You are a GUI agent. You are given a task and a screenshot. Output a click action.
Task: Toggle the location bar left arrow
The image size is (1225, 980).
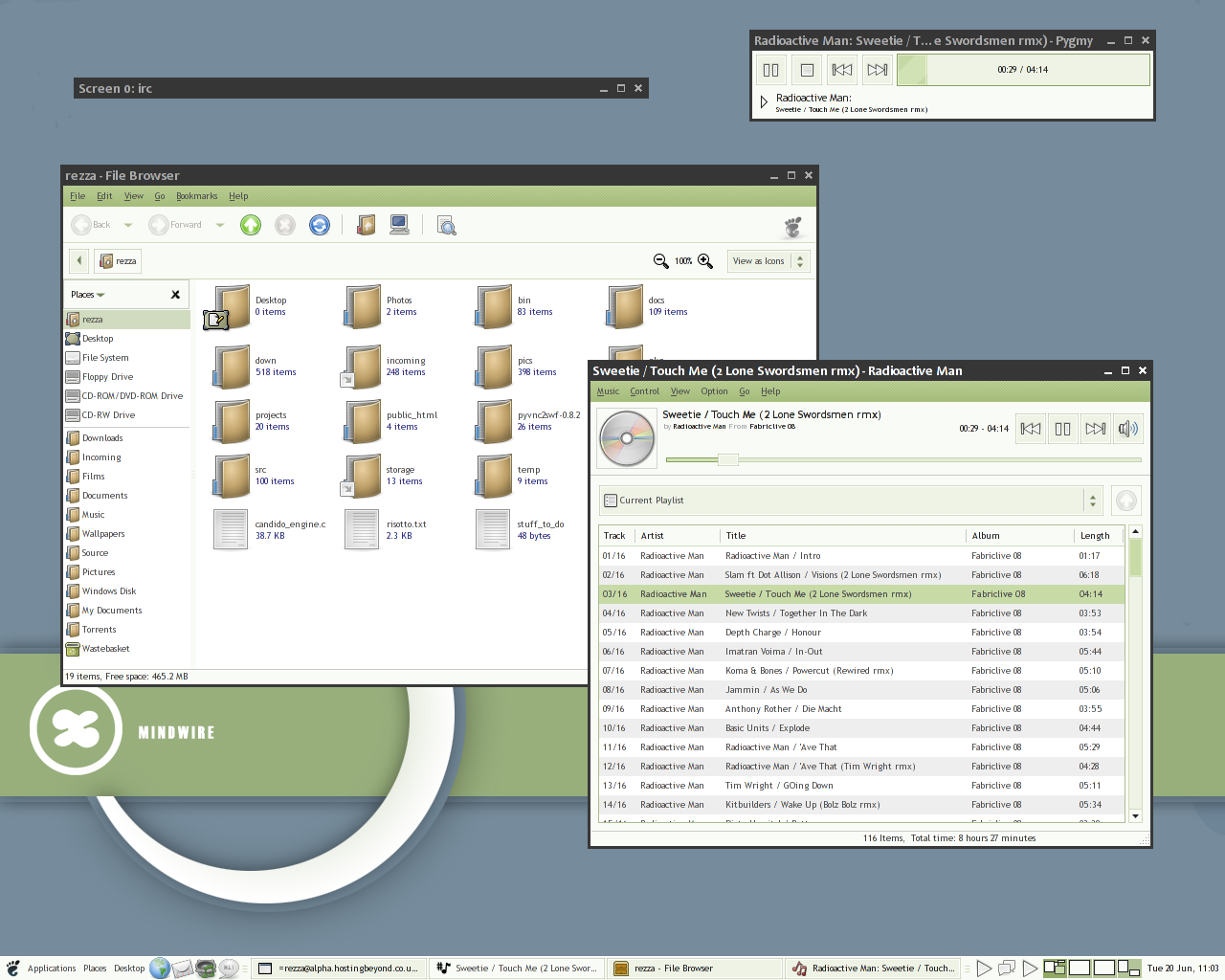point(79,260)
